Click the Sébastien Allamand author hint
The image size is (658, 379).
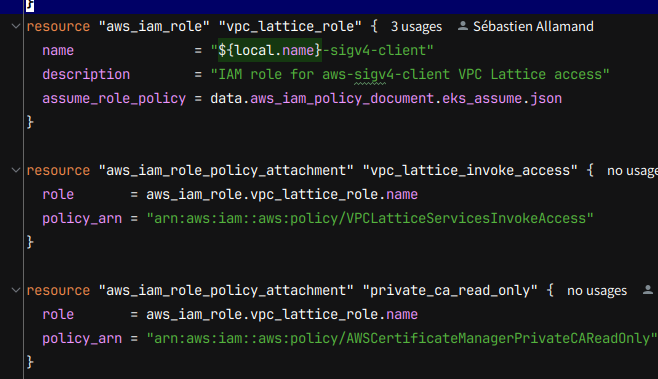(533, 27)
